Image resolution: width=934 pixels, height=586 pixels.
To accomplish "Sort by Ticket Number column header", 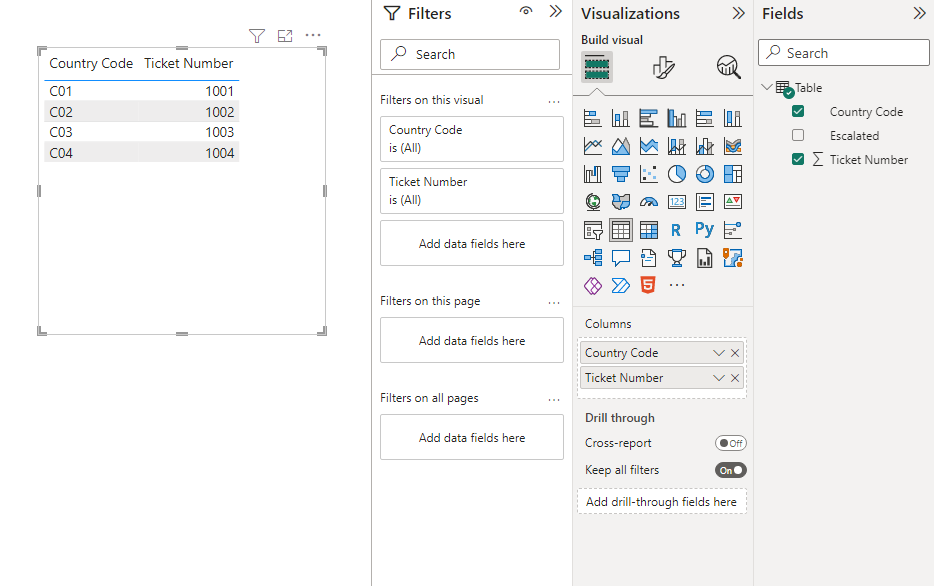I will click(188, 63).
